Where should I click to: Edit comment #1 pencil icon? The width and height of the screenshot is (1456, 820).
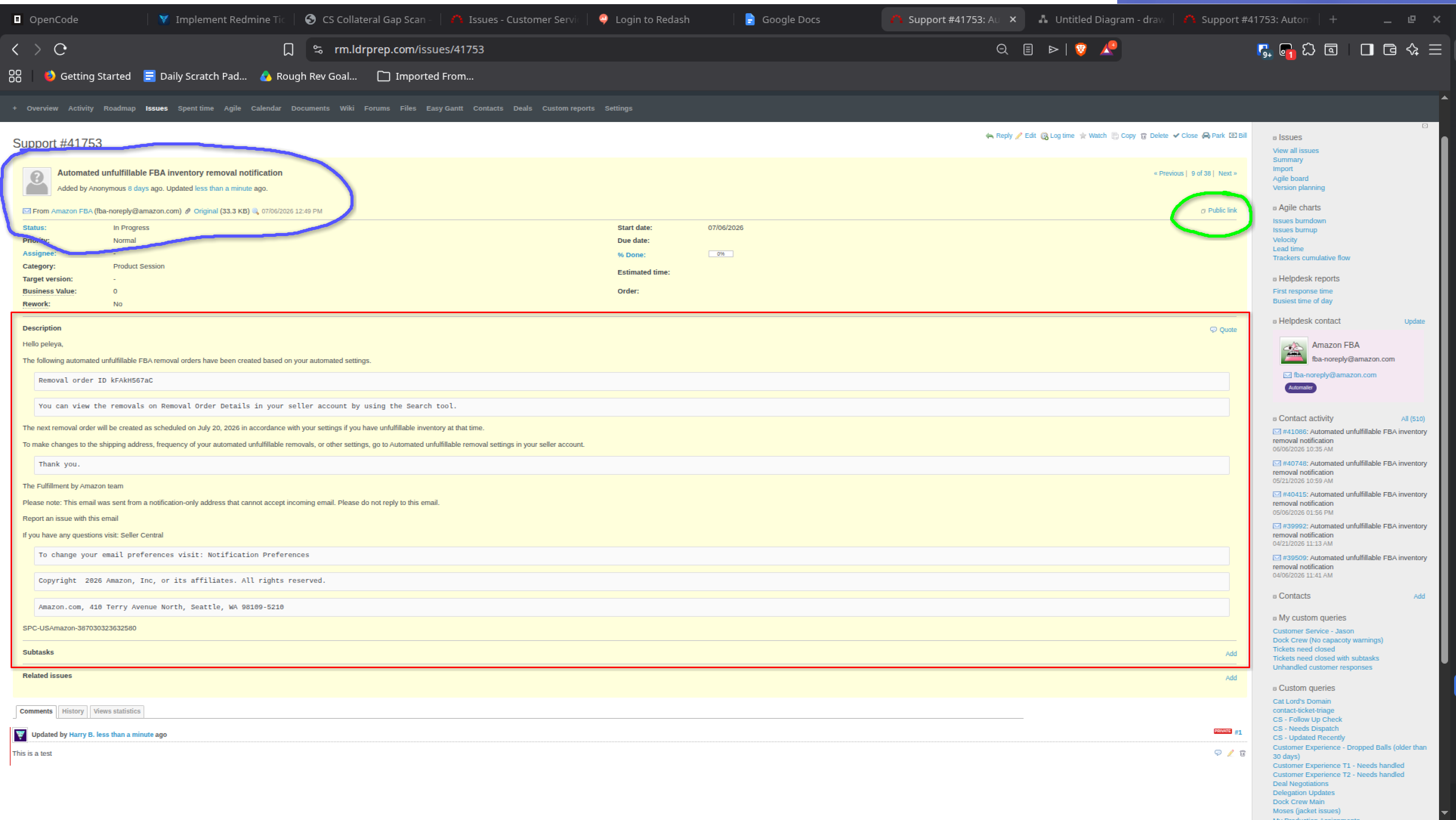1231,753
